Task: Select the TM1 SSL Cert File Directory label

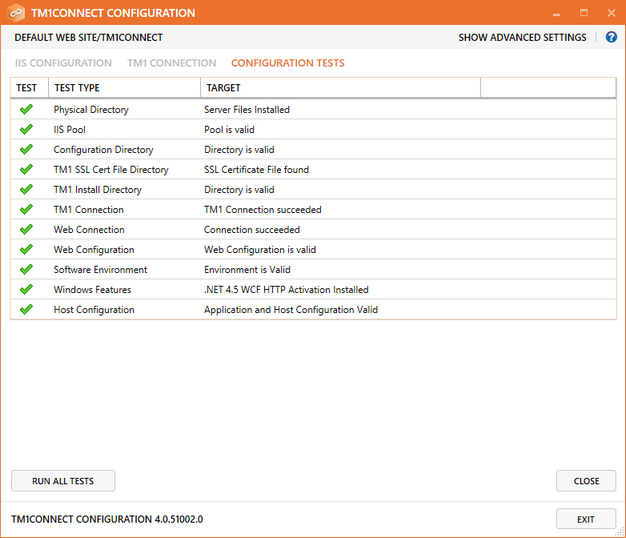Action: [111, 170]
